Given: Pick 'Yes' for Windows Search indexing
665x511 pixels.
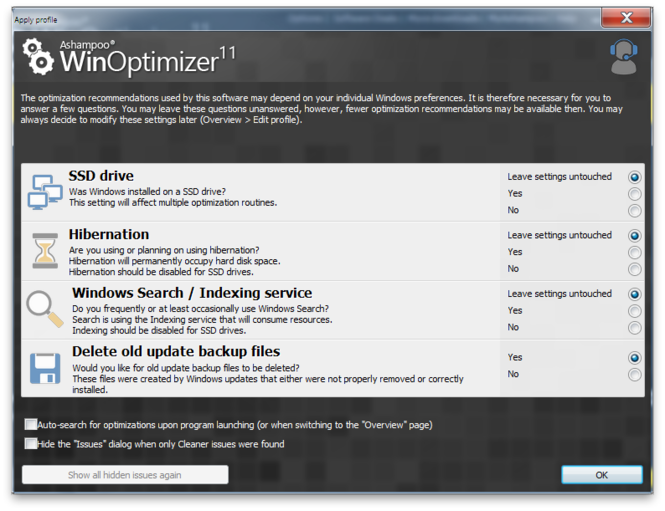Looking at the screenshot, I should (x=634, y=311).
